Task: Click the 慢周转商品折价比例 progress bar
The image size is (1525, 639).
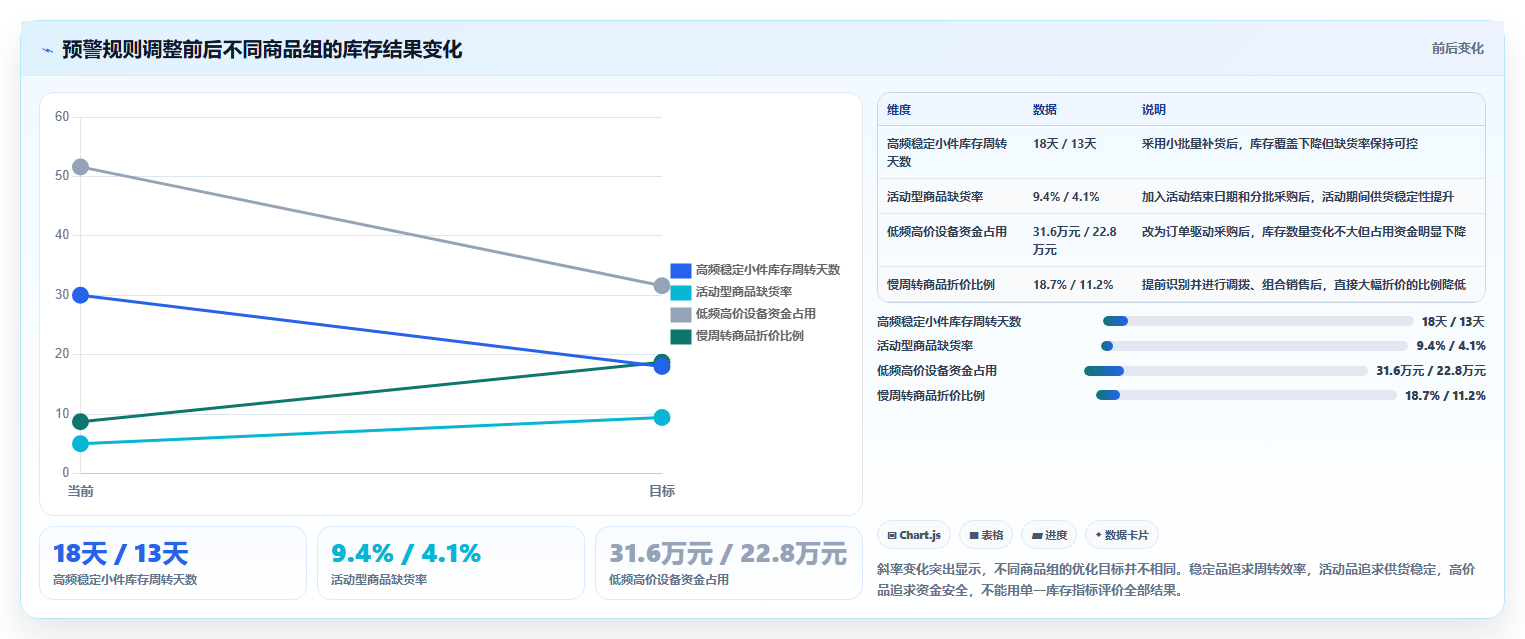Action: 1246,395
